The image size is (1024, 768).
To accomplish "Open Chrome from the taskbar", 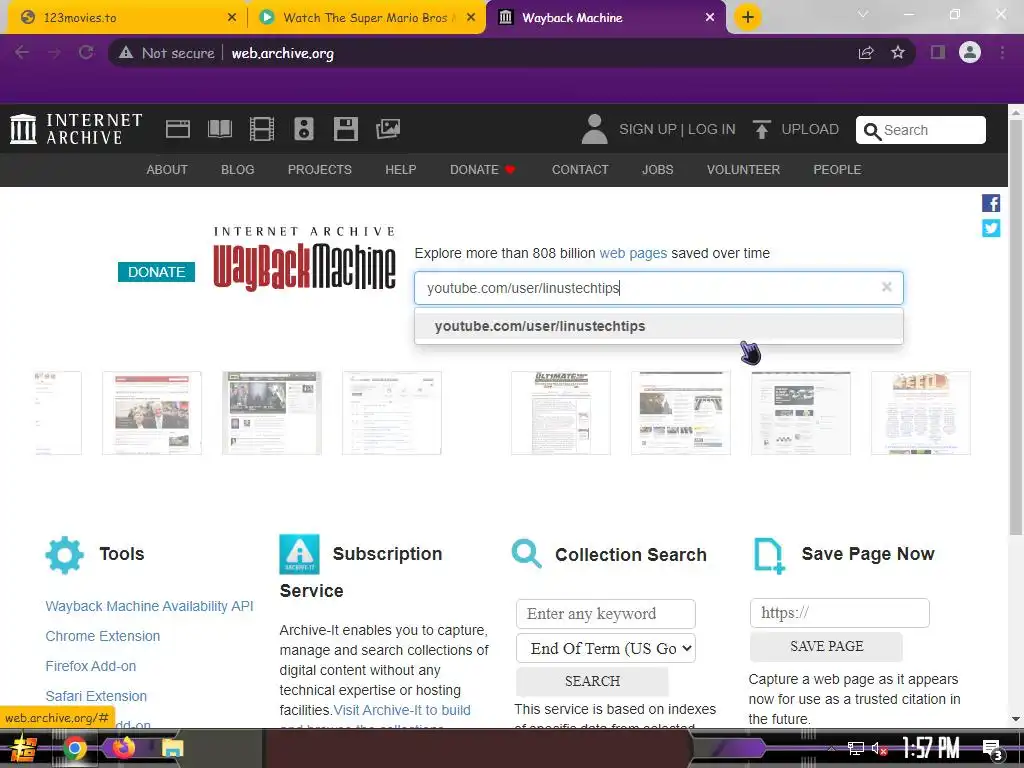I will click(x=74, y=748).
